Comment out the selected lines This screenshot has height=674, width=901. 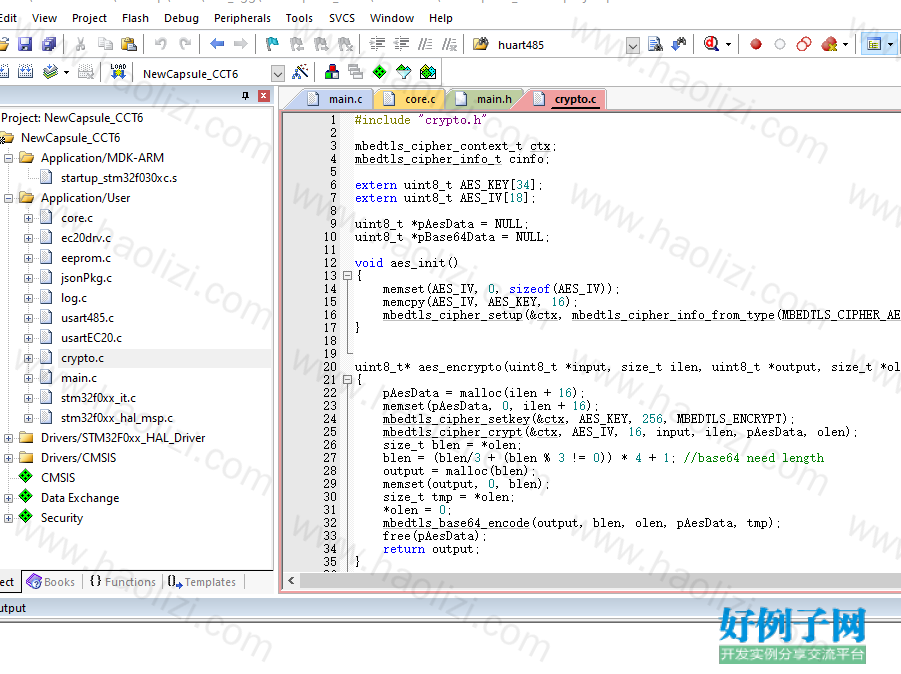coord(425,44)
